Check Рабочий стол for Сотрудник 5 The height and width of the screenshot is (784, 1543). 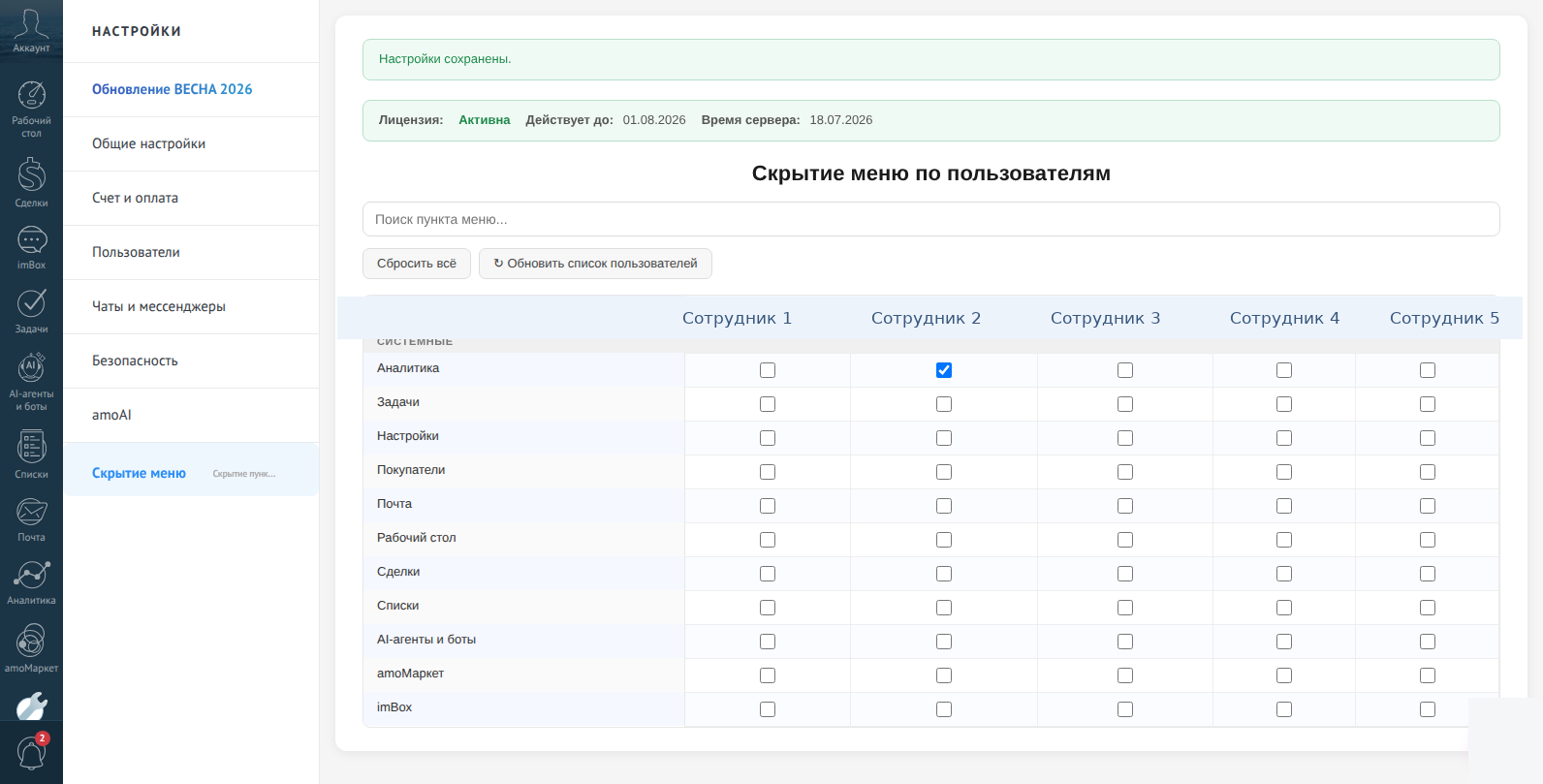pos(1428,540)
